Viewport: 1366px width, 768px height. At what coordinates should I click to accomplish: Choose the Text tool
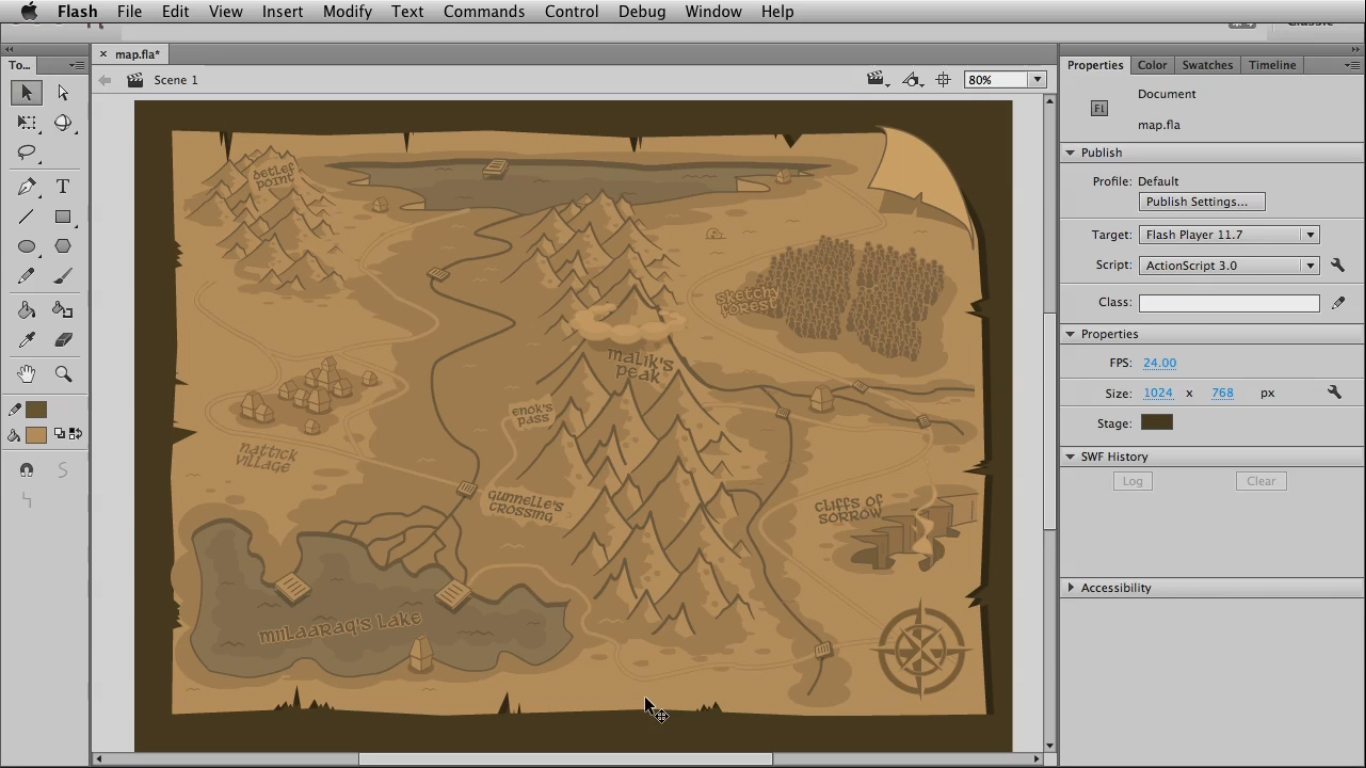pos(61,186)
